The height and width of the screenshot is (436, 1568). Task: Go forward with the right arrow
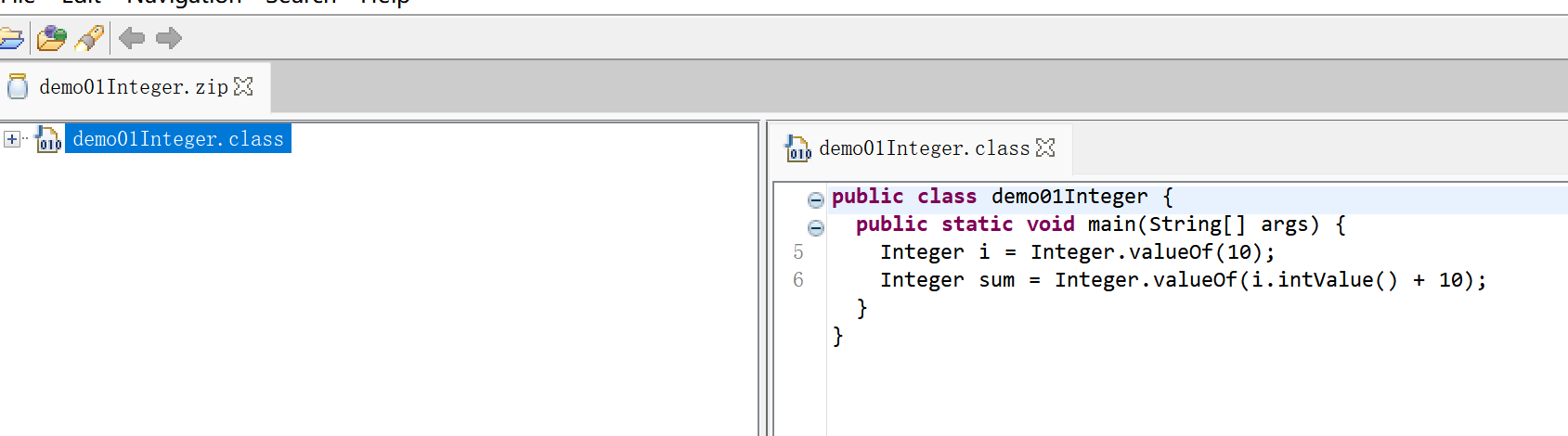click(169, 38)
